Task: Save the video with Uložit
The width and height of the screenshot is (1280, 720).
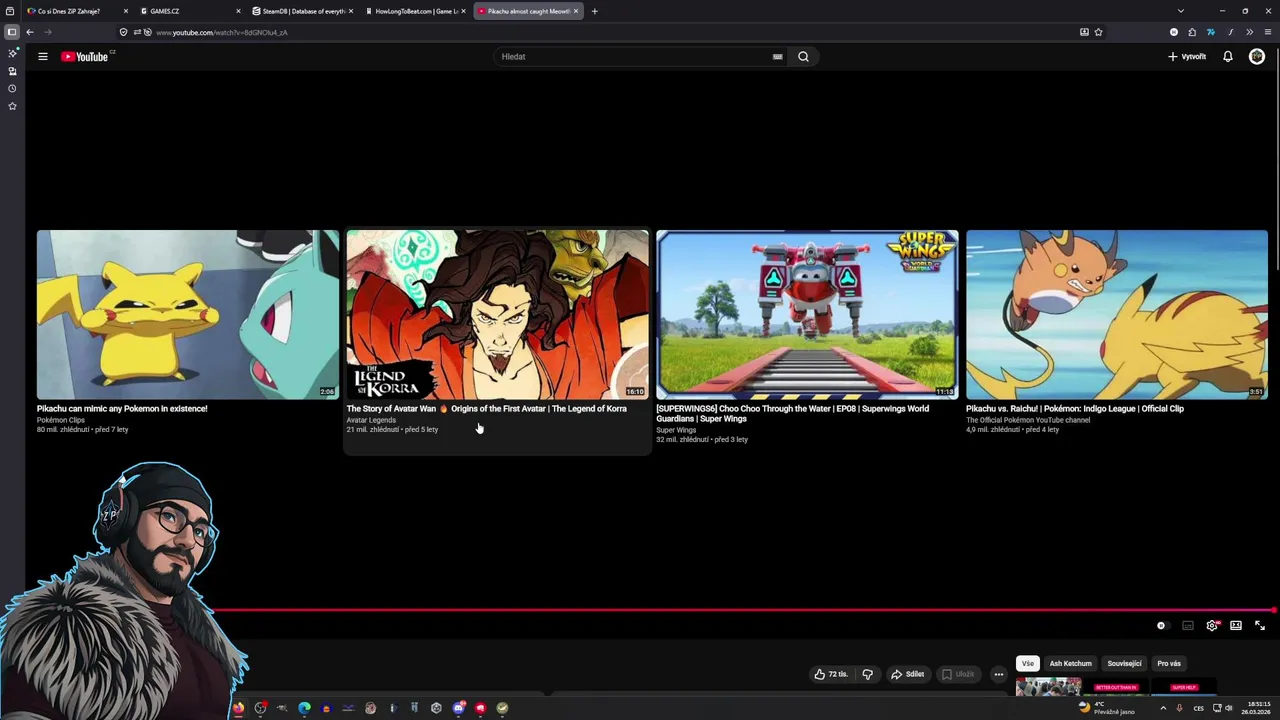Action: click(x=958, y=674)
